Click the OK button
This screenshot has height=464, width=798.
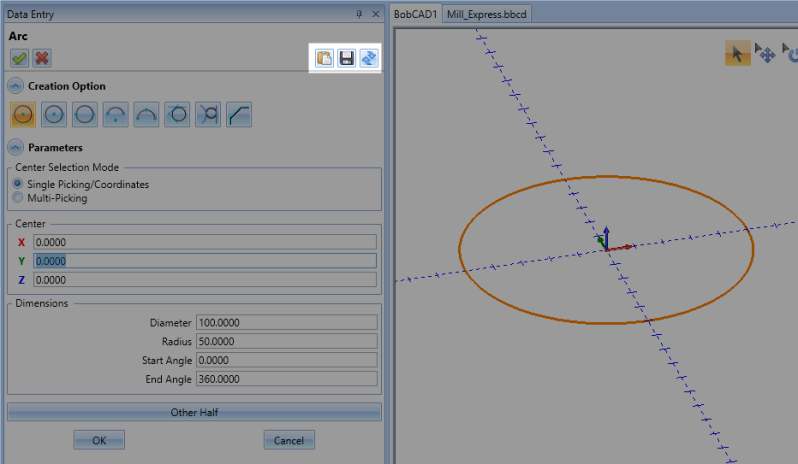(x=99, y=440)
